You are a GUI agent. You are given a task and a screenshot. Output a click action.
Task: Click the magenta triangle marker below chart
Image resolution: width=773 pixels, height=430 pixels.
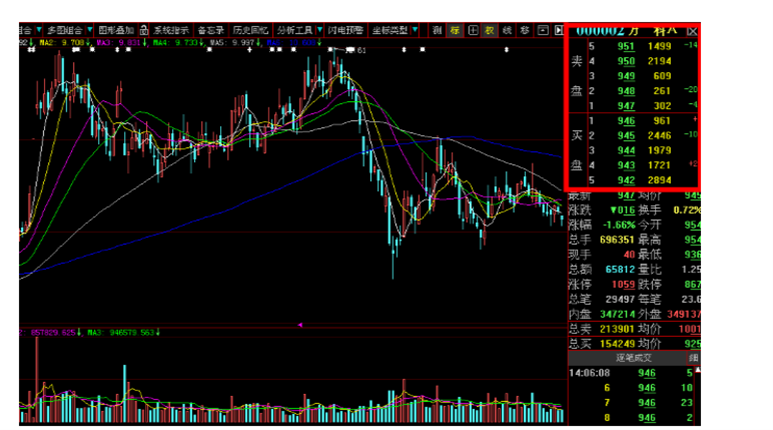[300, 325]
